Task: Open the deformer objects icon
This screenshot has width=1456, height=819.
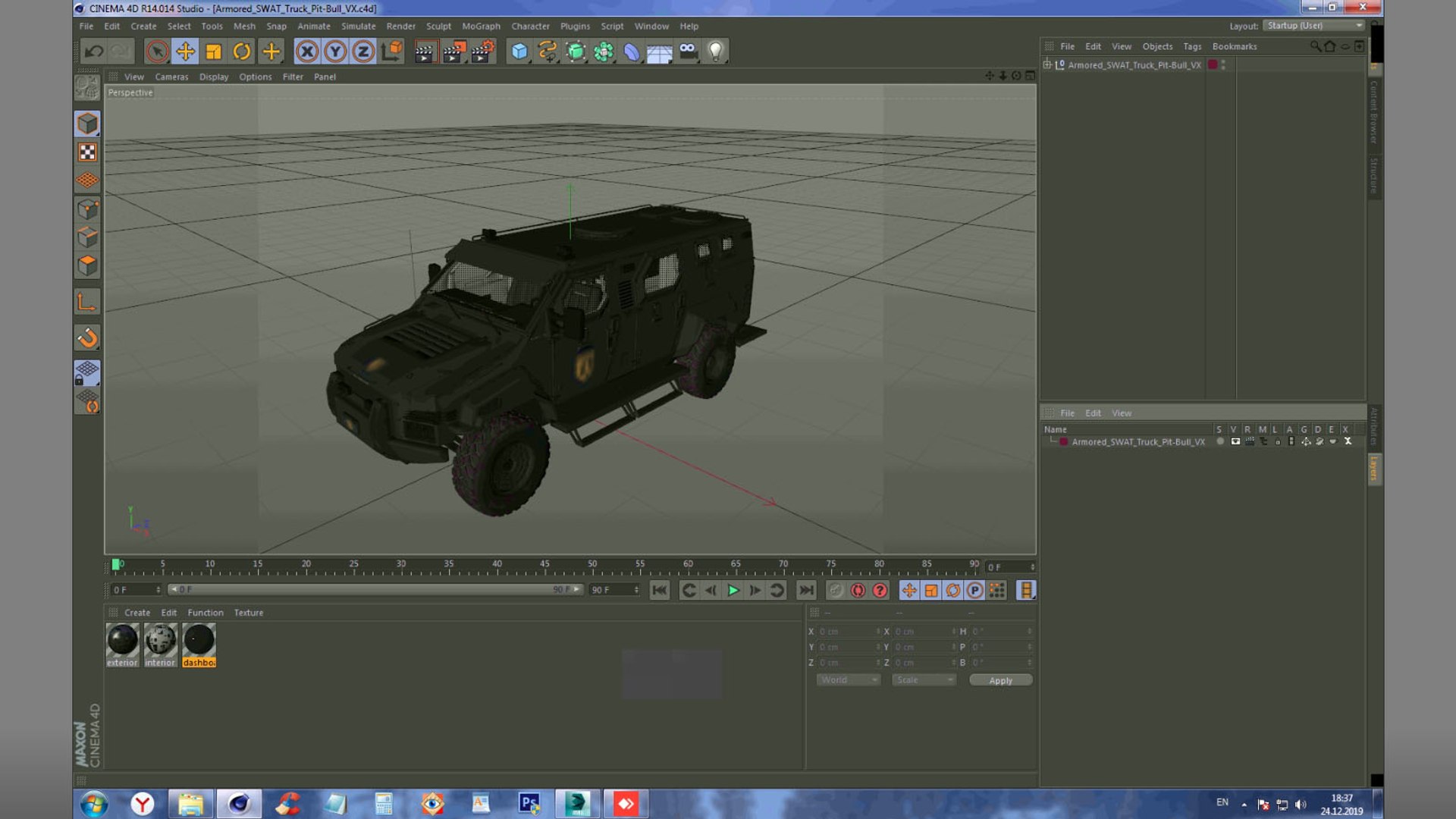Action: [632, 52]
